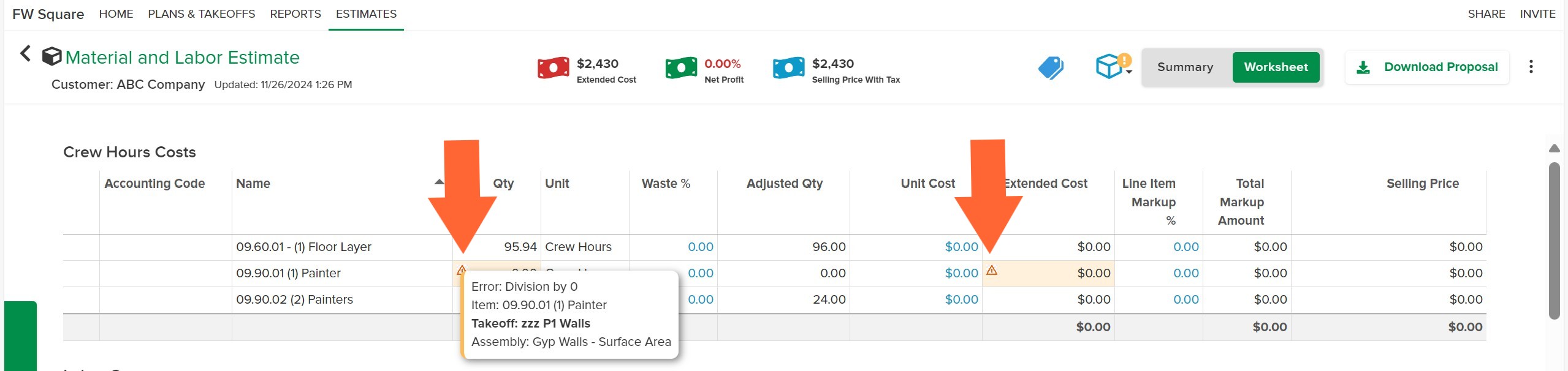Open the HOME menu item

116,14
